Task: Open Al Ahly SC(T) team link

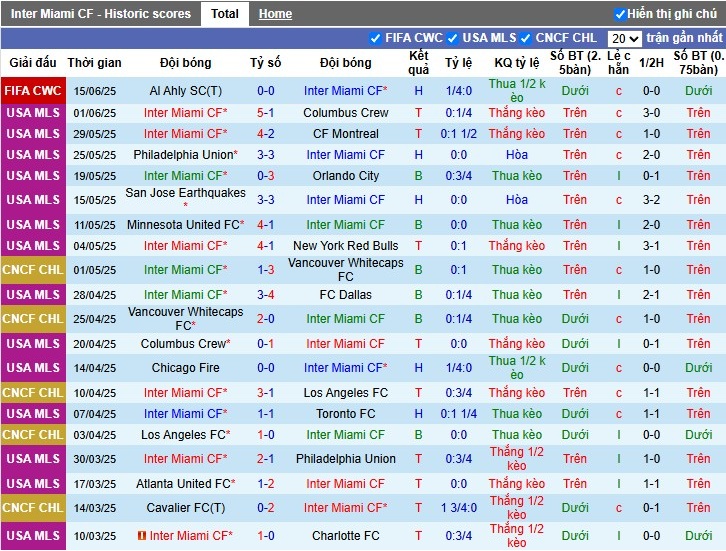Action: 185,91
